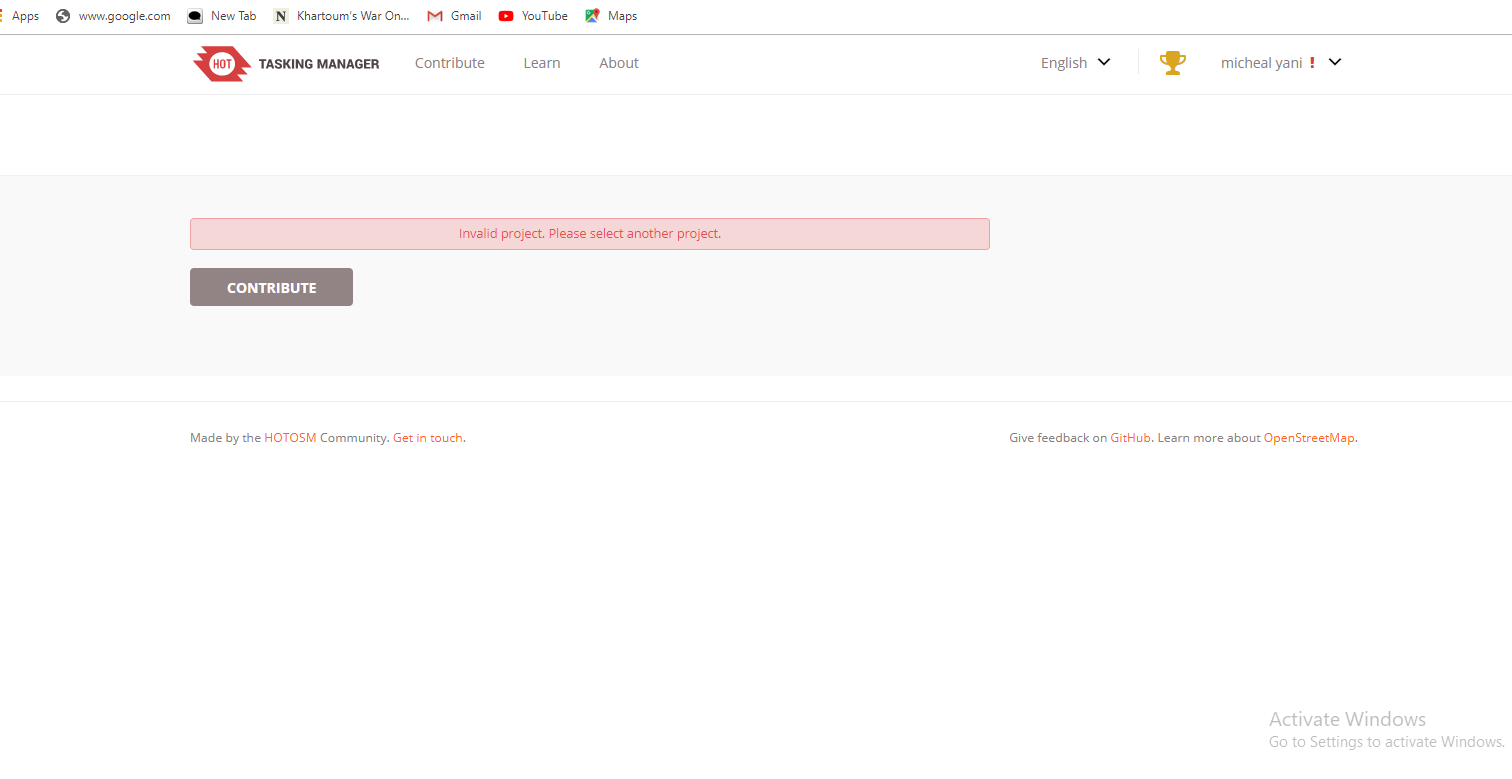Viewport: 1512px width, 779px height.
Task: Open the trophy achievements icon
Action: (x=1173, y=63)
